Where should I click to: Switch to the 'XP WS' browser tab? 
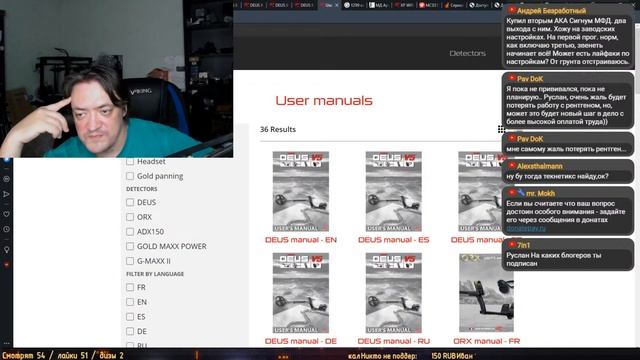pos(404,5)
